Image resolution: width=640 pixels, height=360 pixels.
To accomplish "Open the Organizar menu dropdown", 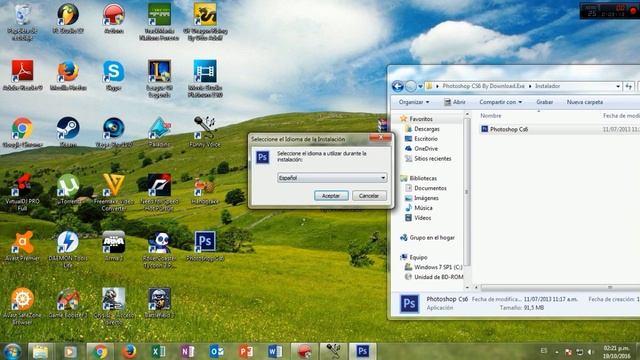I will click(x=414, y=102).
